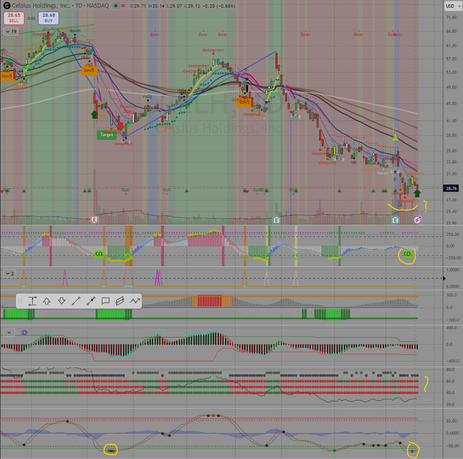
Task: Click the purple indicator settings circle icon
Action: pos(24,332)
